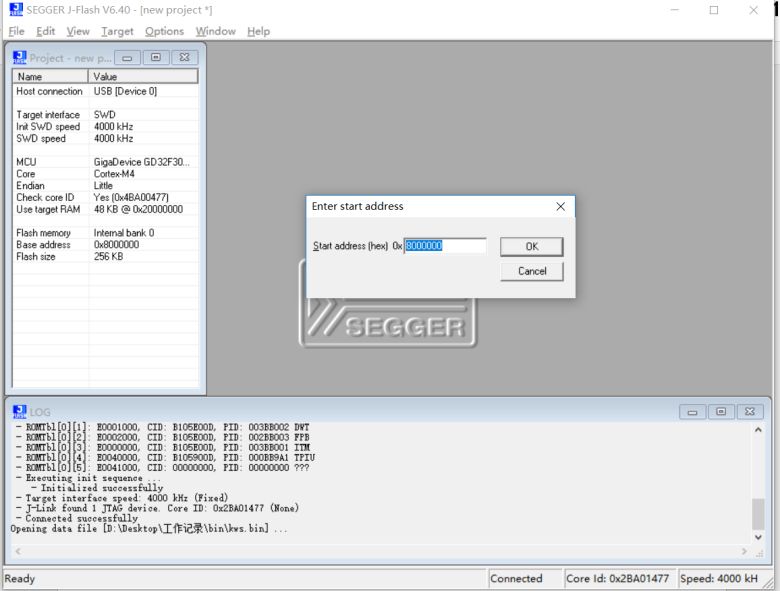Image resolution: width=780 pixels, height=591 pixels.
Task: Click the Connected status bar entry
Action: pos(525,579)
